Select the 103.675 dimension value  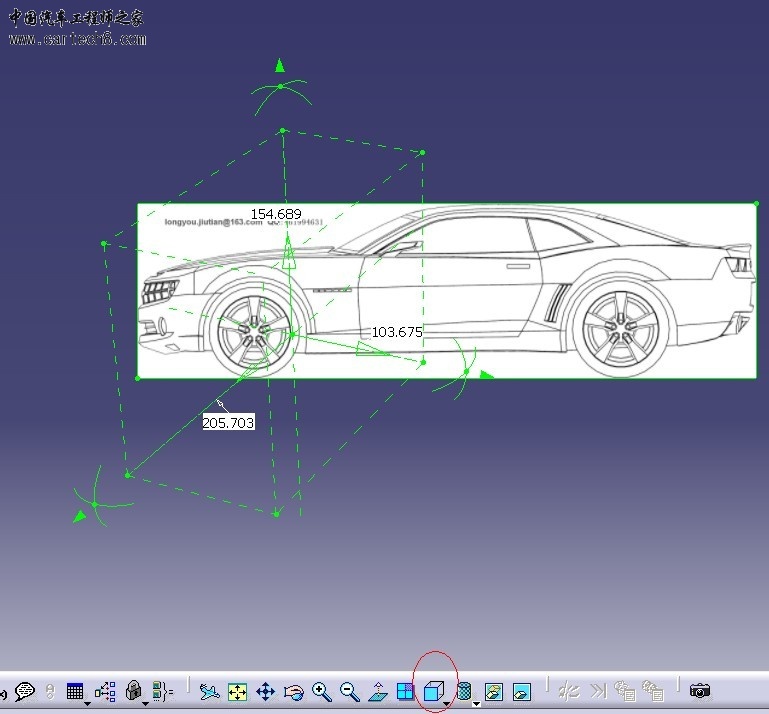click(397, 332)
